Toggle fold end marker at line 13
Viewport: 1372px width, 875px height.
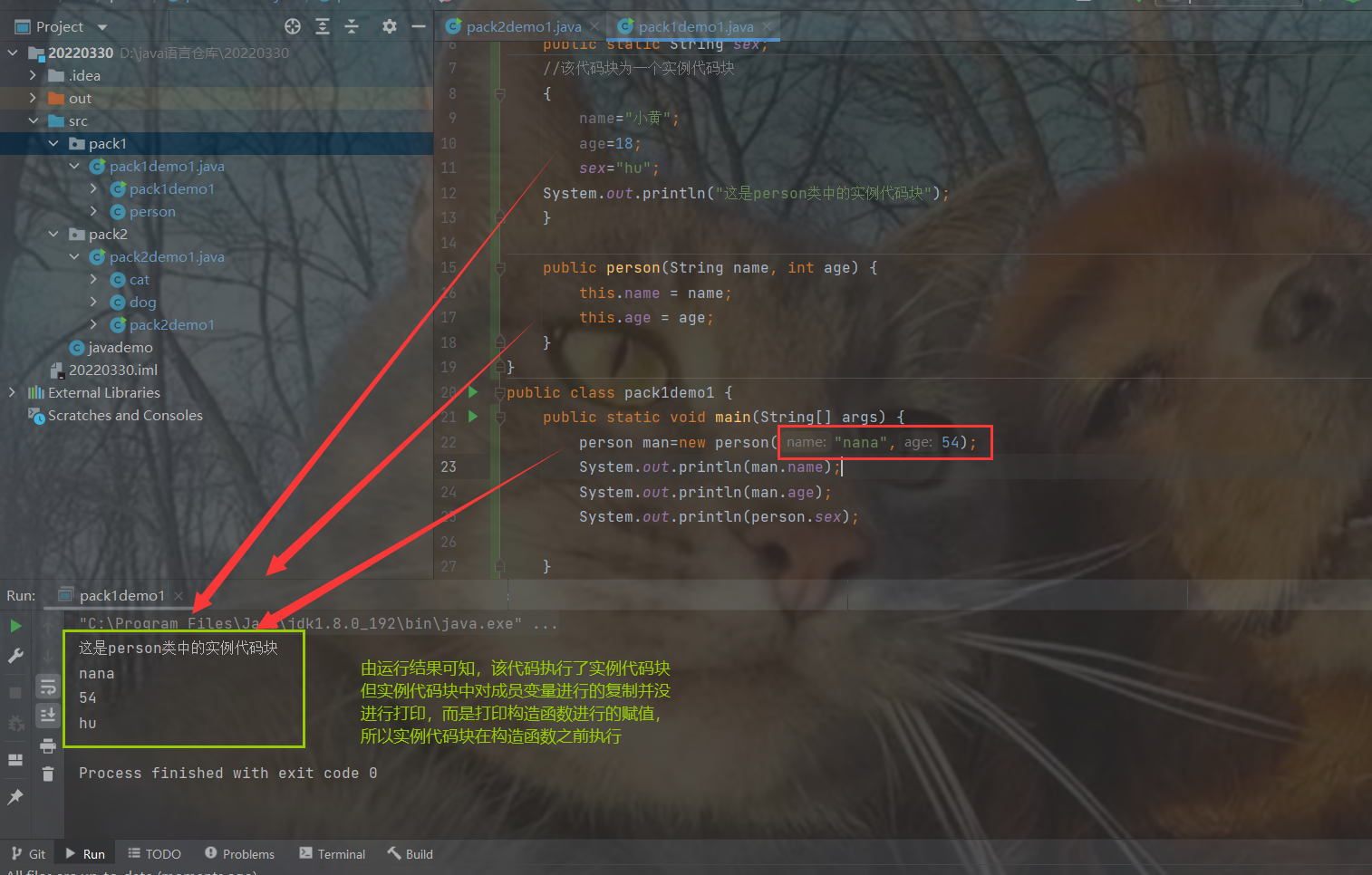(x=499, y=217)
